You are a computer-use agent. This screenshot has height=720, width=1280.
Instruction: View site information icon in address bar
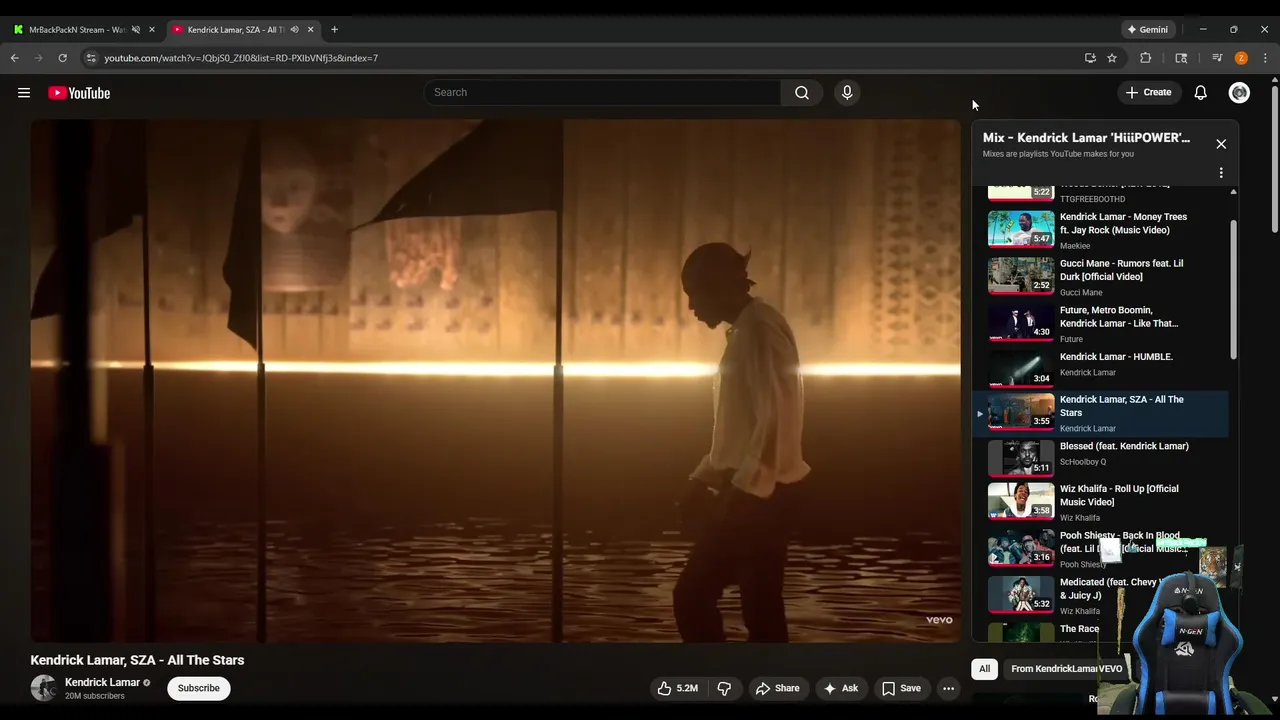point(91,58)
